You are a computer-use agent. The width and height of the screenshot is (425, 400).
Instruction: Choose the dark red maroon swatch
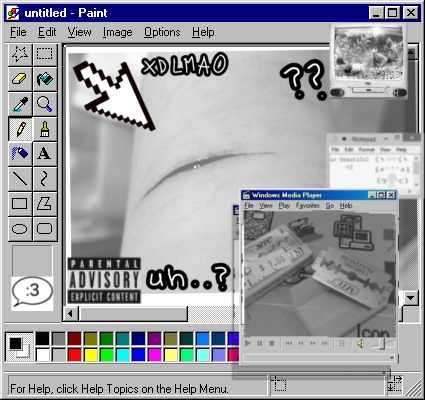[x=75, y=339]
